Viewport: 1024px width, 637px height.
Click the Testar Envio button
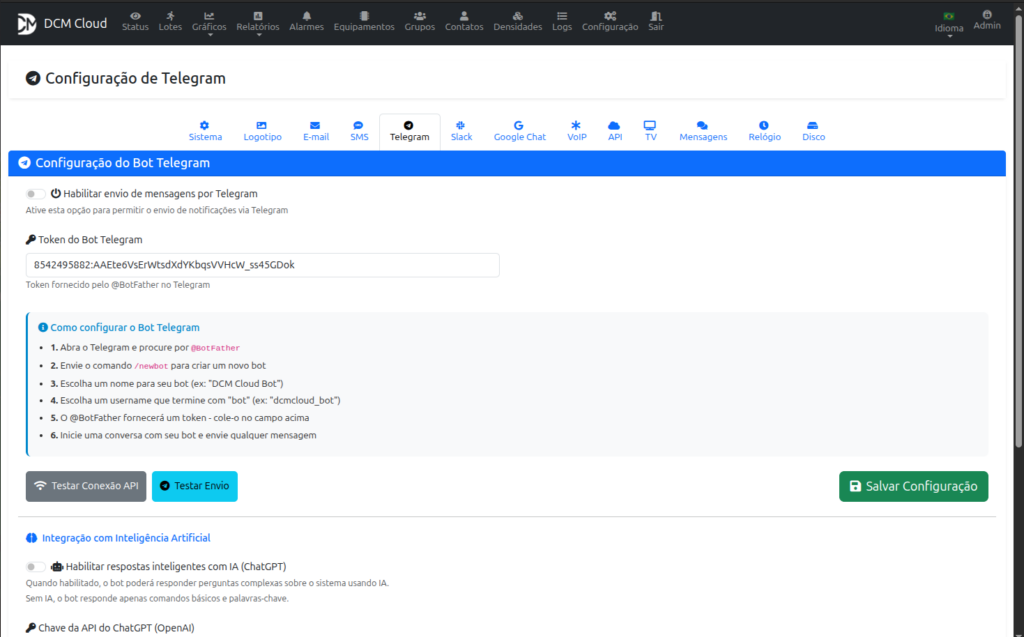click(x=195, y=486)
